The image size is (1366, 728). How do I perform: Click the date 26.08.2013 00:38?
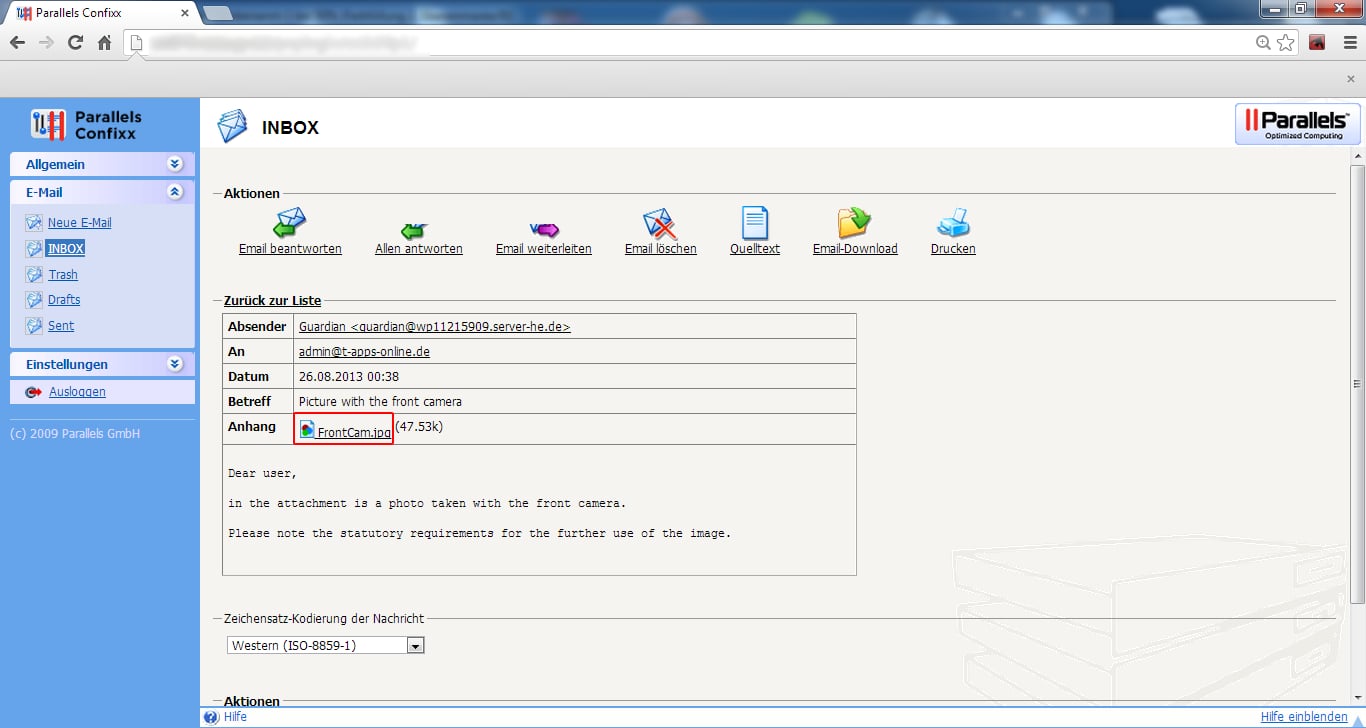349,377
